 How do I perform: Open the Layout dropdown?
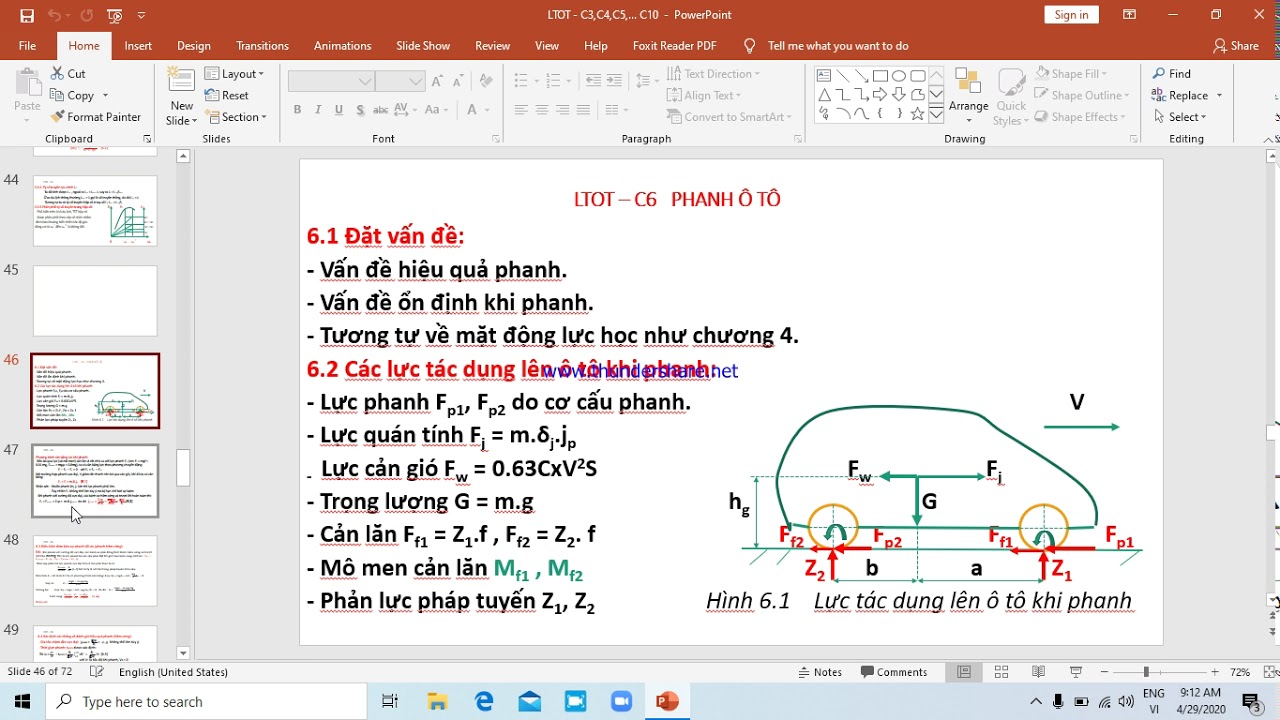pos(235,74)
